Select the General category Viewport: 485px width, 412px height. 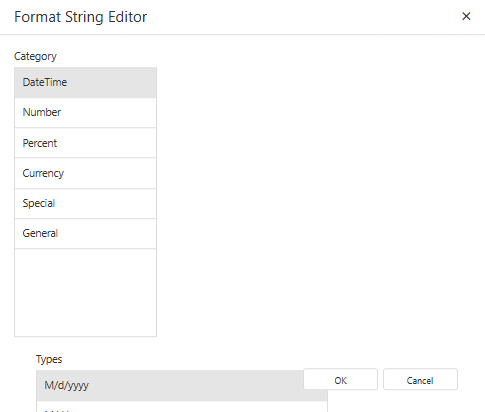(x=85, y=233)
